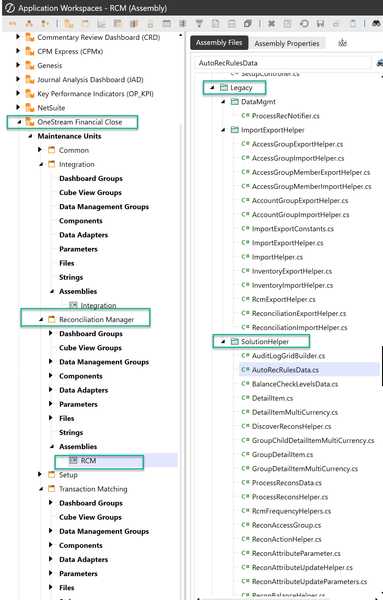383x600 pixels.
Task: Click the clipboard paste icon in toolbar
Action: point(353,24)
